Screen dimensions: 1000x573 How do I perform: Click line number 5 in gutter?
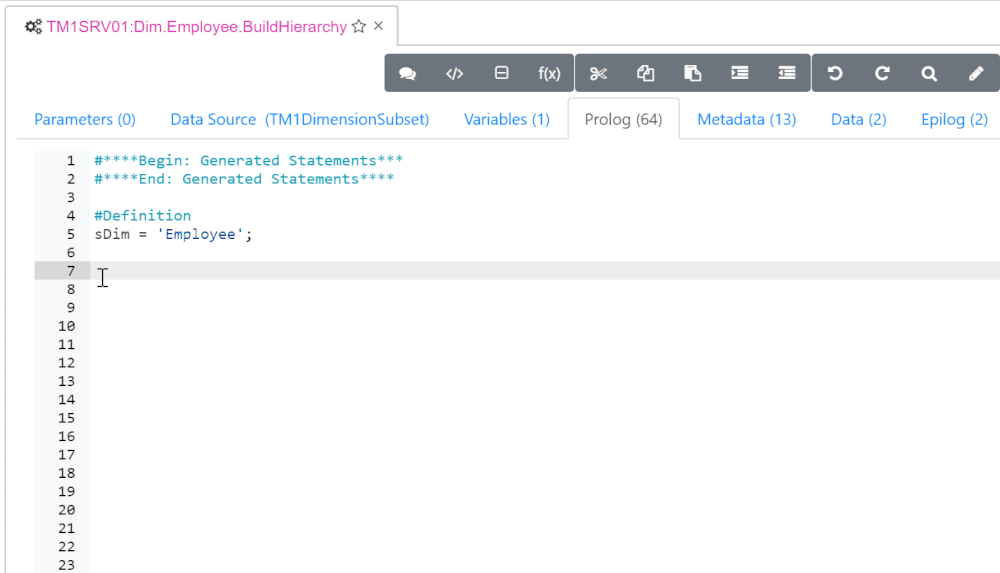pyautogui.click(x=71, y=234)
